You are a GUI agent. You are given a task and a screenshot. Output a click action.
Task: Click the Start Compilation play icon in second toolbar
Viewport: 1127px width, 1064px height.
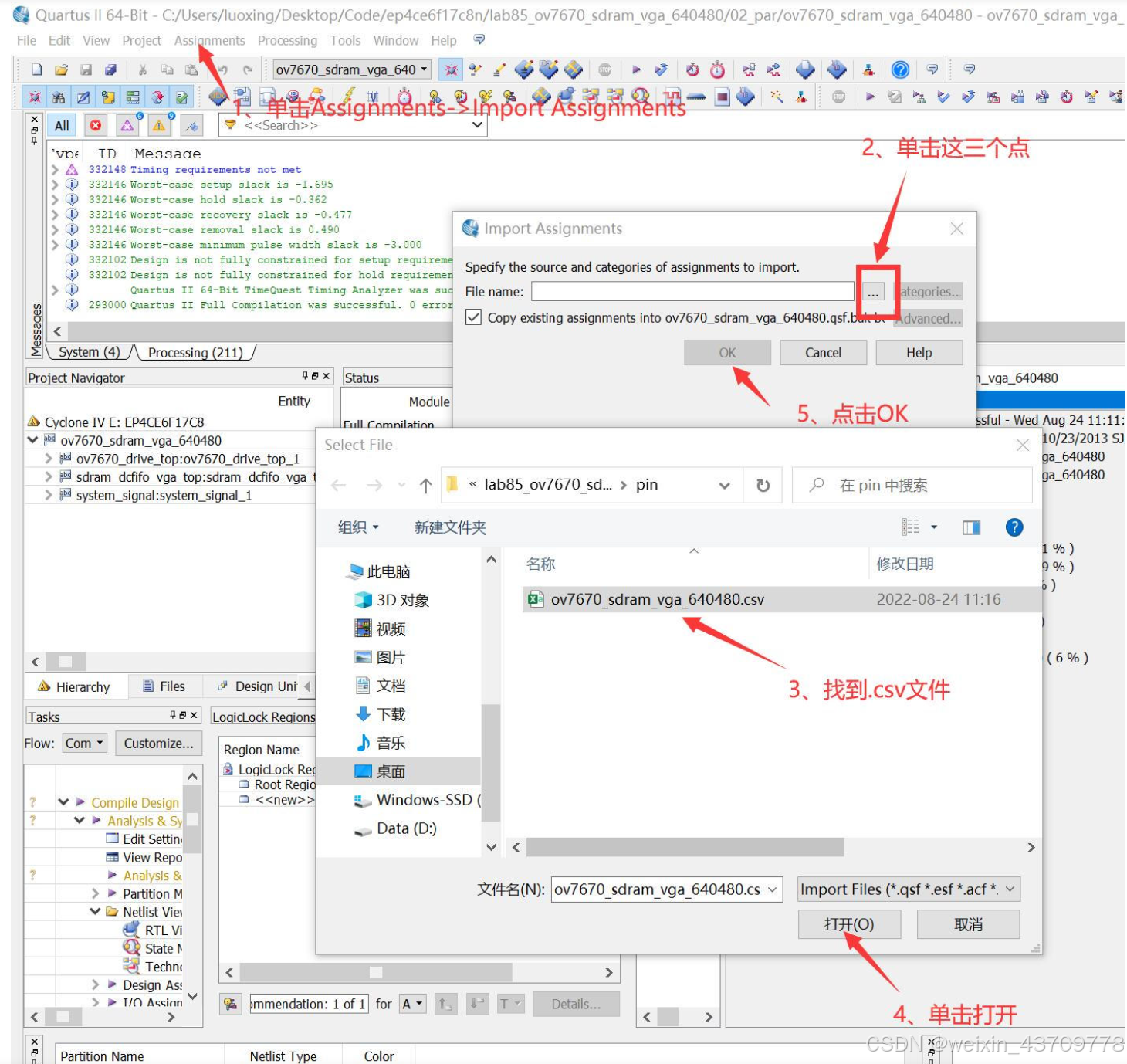click(x=870, y=97)
